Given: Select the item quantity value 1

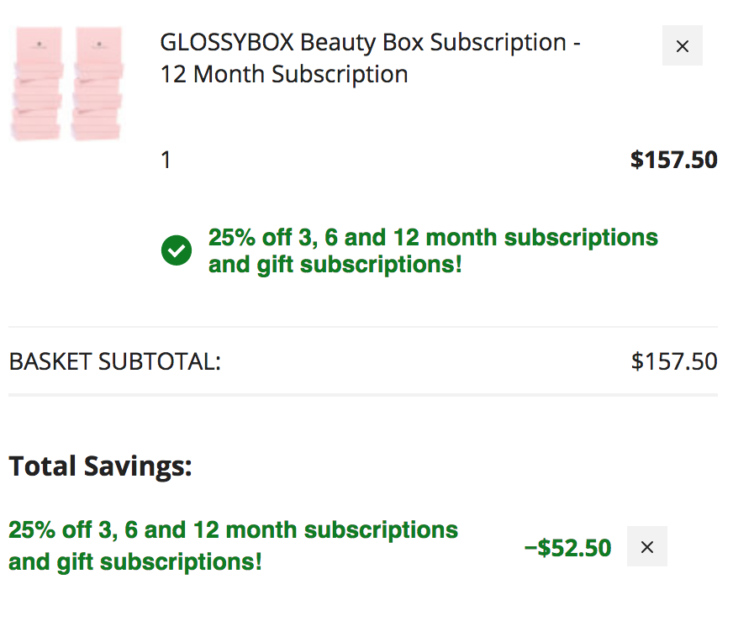Looking at the screenshot, I should [x=165, y=160].
